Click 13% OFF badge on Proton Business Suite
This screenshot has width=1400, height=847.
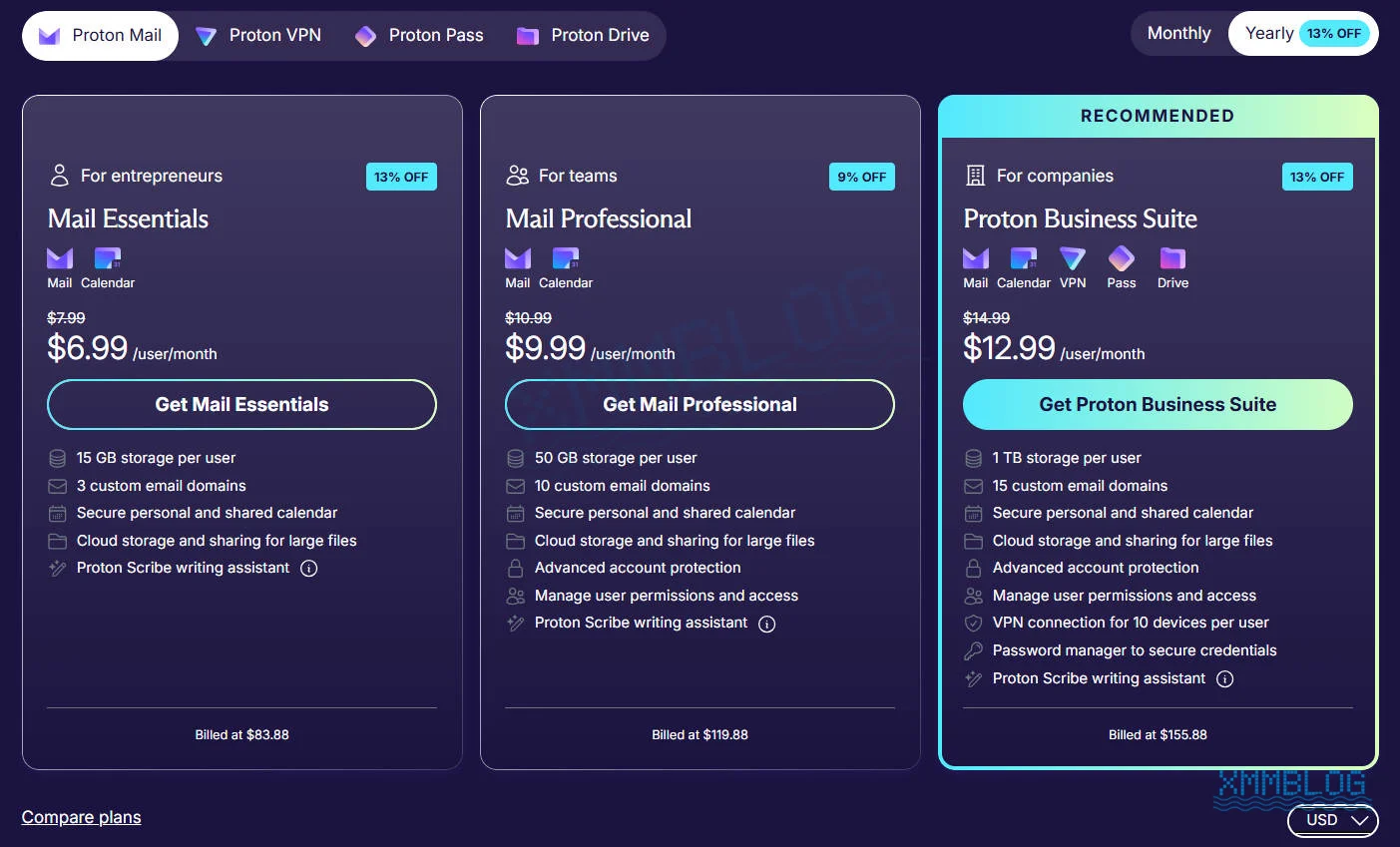(x=1317, y=177)
